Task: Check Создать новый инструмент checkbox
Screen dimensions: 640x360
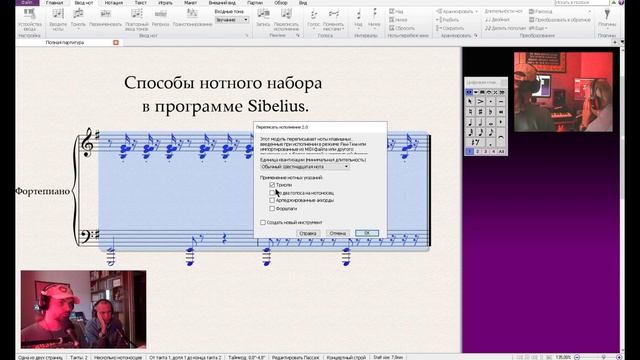Action: 263,222
